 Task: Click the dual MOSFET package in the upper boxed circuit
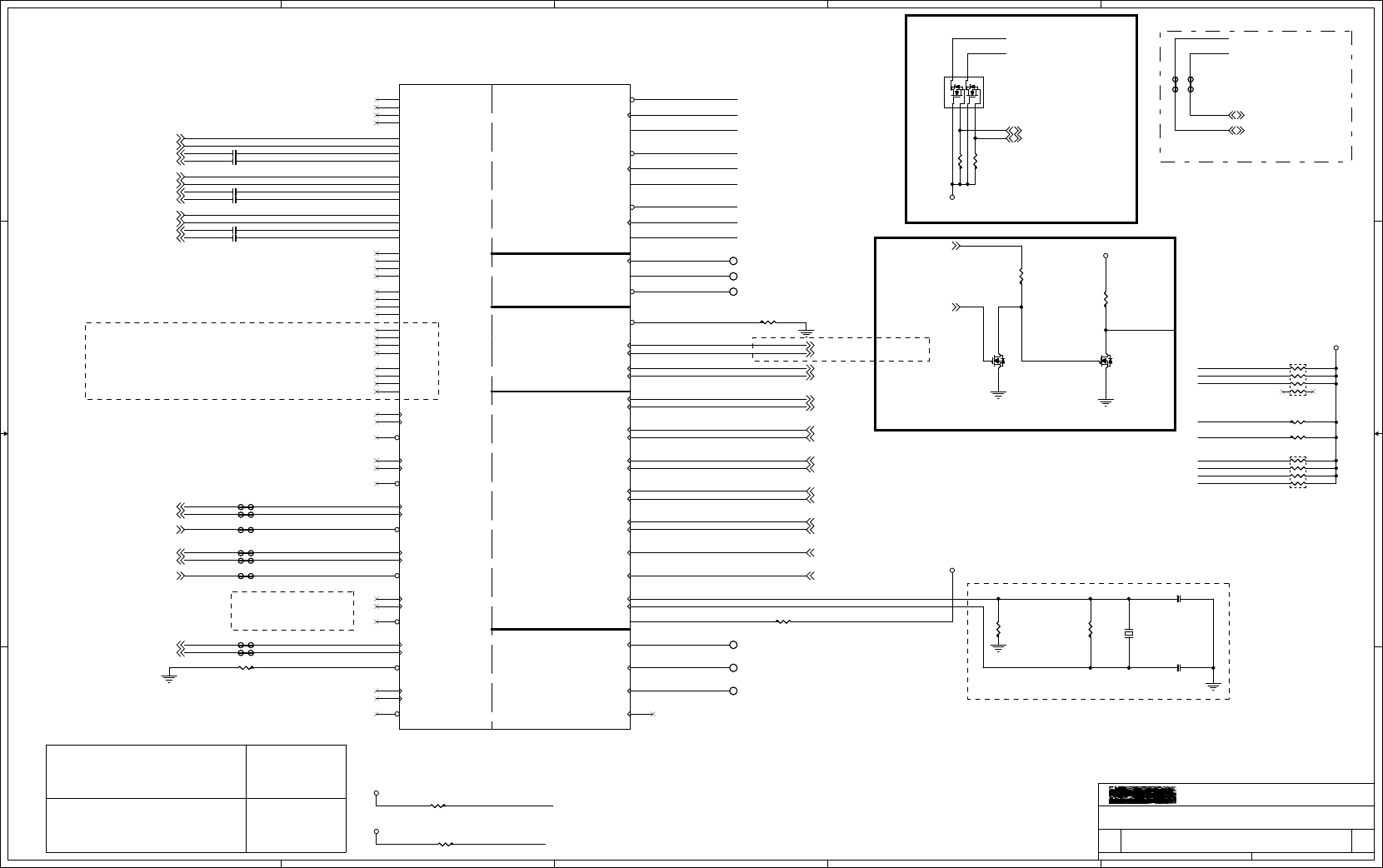964,92
